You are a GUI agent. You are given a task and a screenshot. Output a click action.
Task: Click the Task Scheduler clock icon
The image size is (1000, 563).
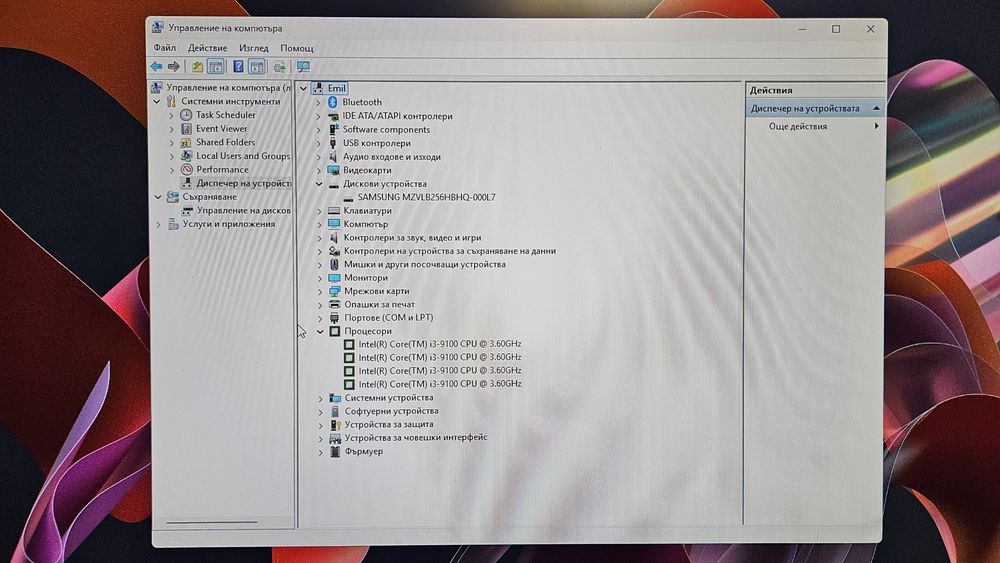point(186,115)
